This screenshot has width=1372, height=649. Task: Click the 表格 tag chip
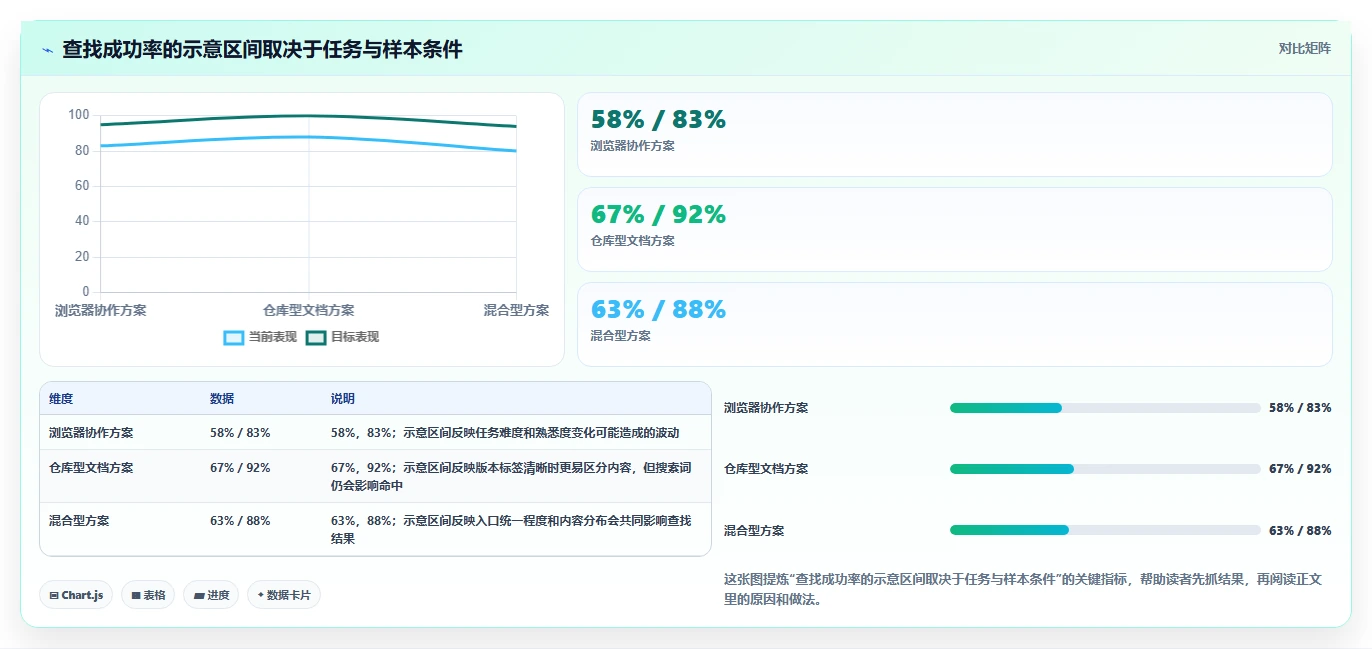pos(148,595)
